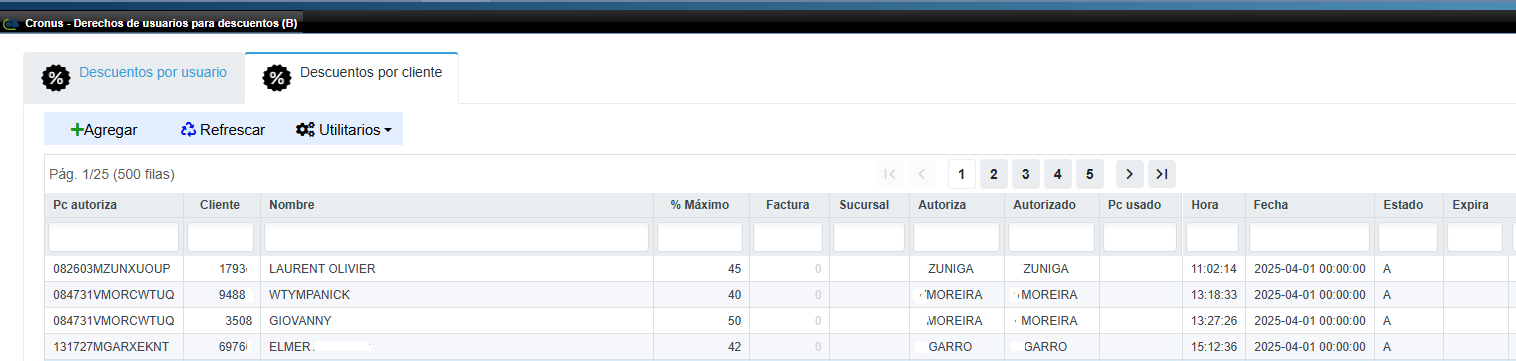Screen dimensions: 1516x361
Task: Sort by Nombre column header
Action: pos(456,205)
